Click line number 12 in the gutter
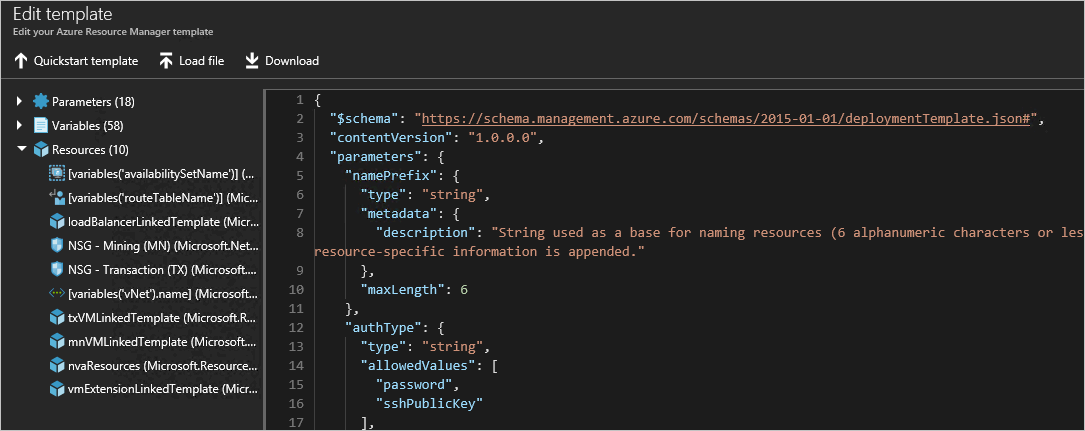Image resolution: width=1085 pixels, height=431 pixels. click(x=296, y=328)
